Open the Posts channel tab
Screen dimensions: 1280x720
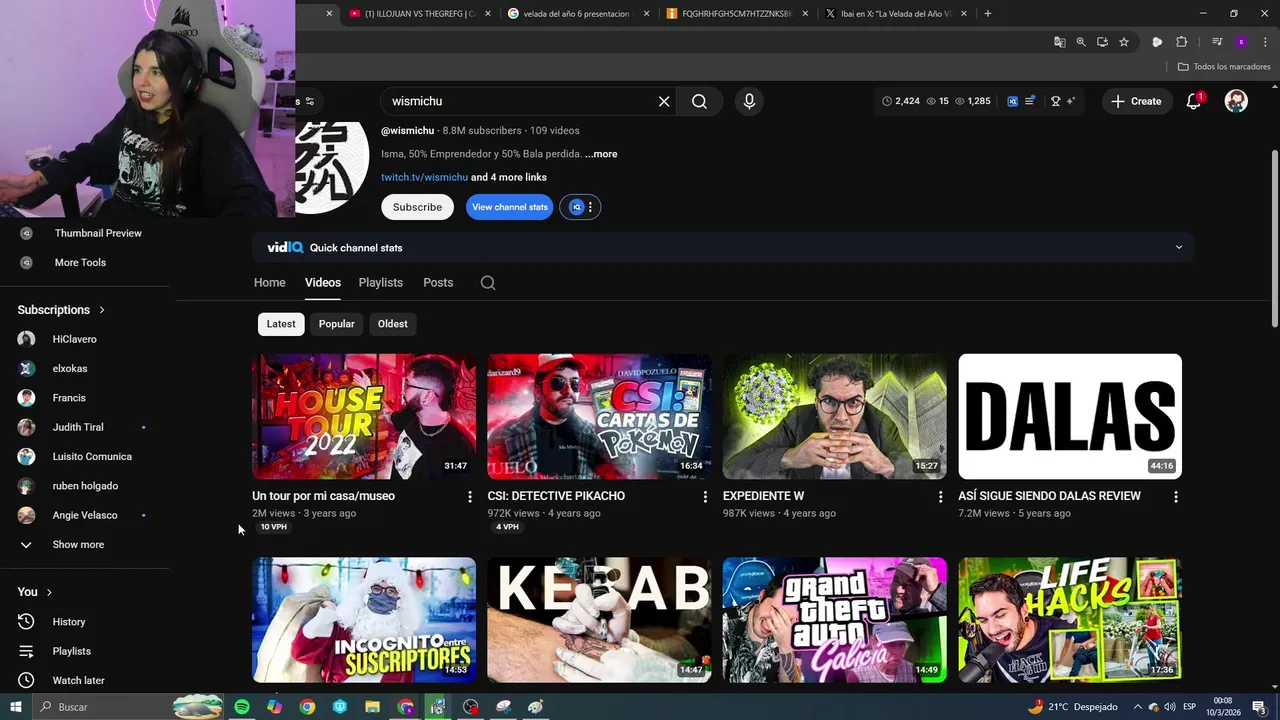[438, 283]
